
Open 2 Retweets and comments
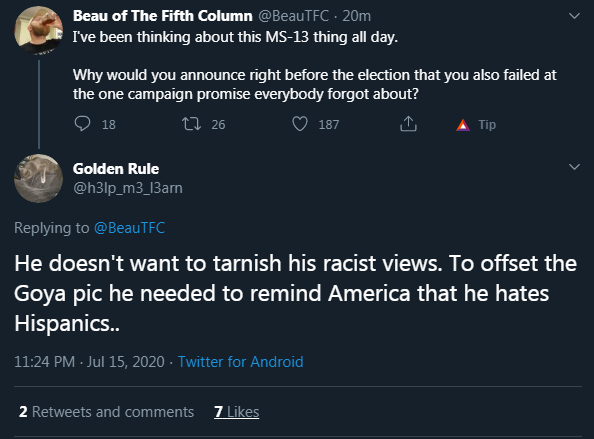106,412
